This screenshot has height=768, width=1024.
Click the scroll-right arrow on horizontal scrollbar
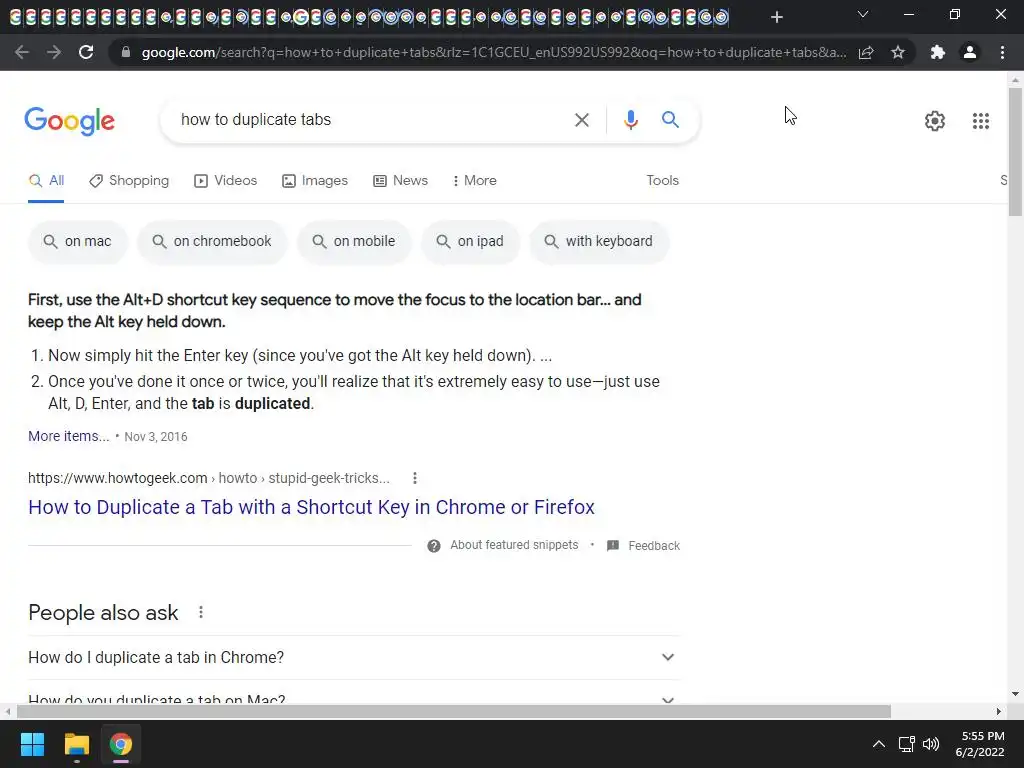pos(999,711)
